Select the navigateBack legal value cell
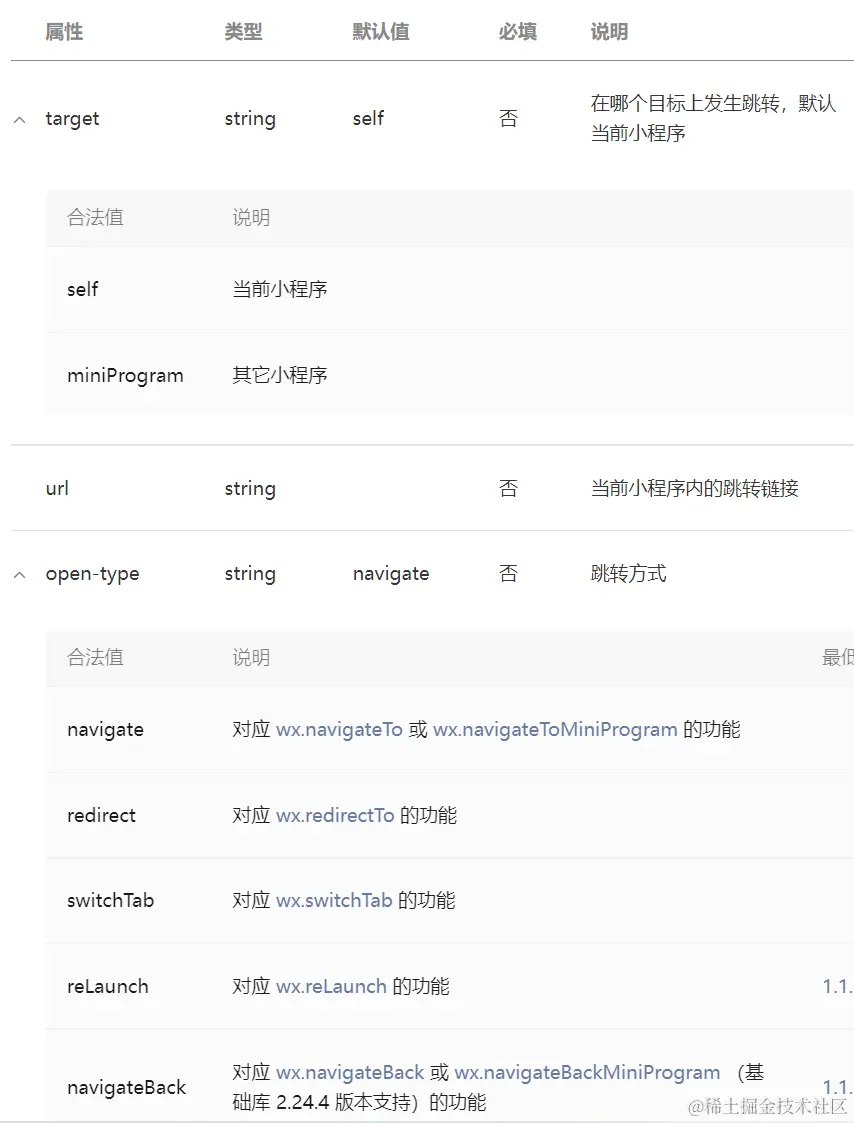The width and height of the screenshot is (854, 1123). pos(126,1087)
